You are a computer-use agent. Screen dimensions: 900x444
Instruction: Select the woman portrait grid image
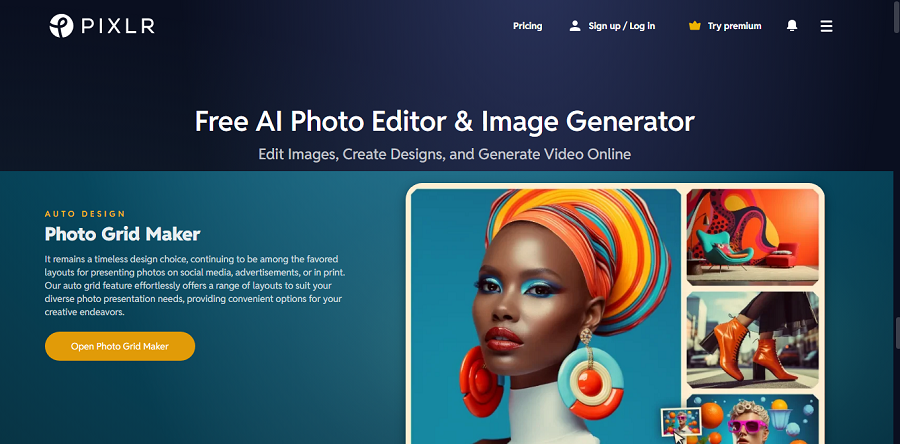tap(546, 316)
